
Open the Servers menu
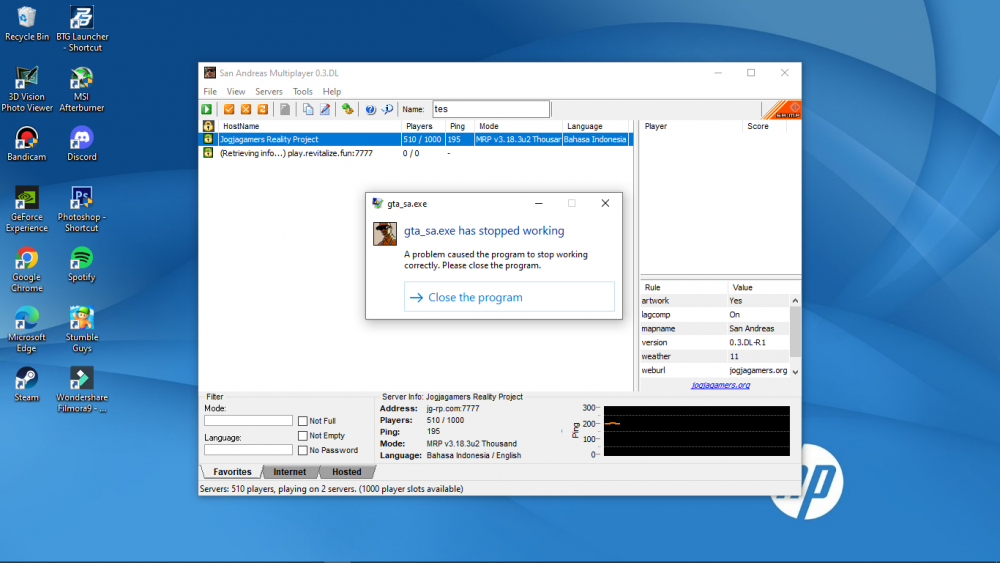(268, 91)
